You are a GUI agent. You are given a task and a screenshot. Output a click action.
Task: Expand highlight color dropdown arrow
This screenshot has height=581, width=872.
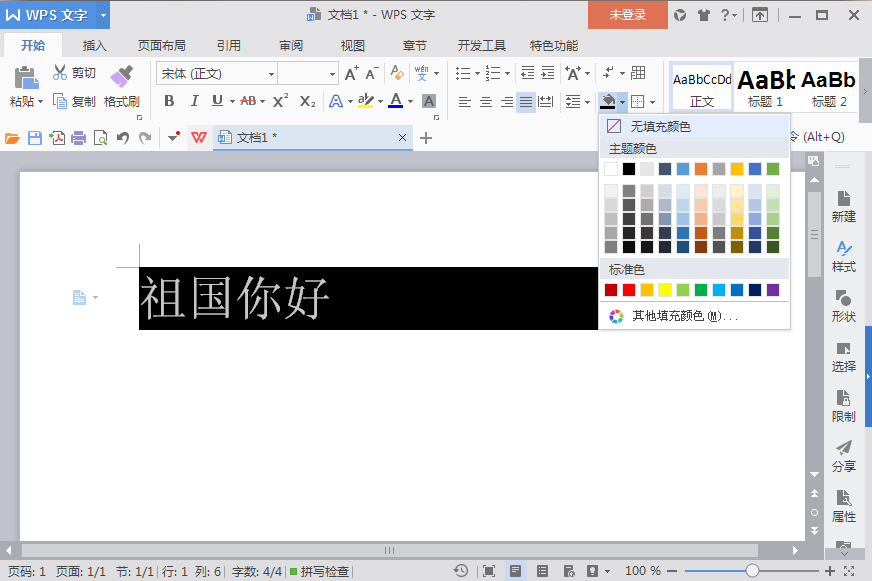coord(380,102)
